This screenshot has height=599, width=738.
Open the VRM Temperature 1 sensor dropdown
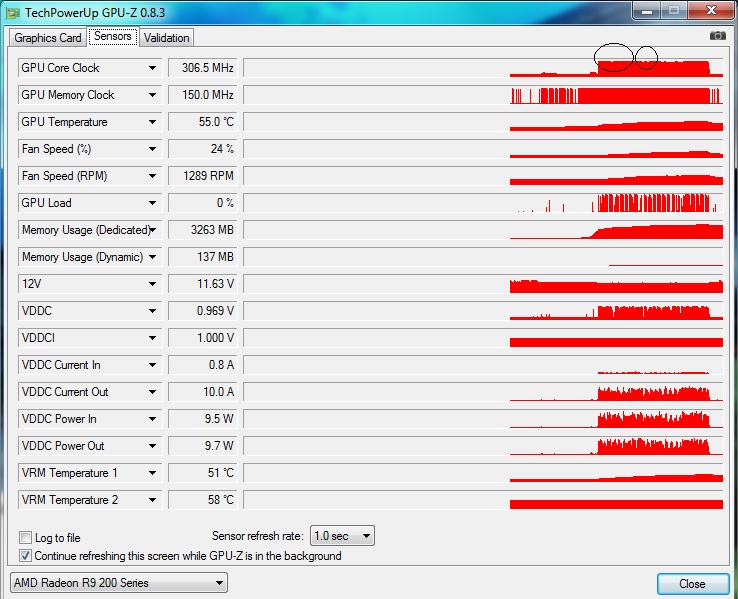[x=152, y=473]
